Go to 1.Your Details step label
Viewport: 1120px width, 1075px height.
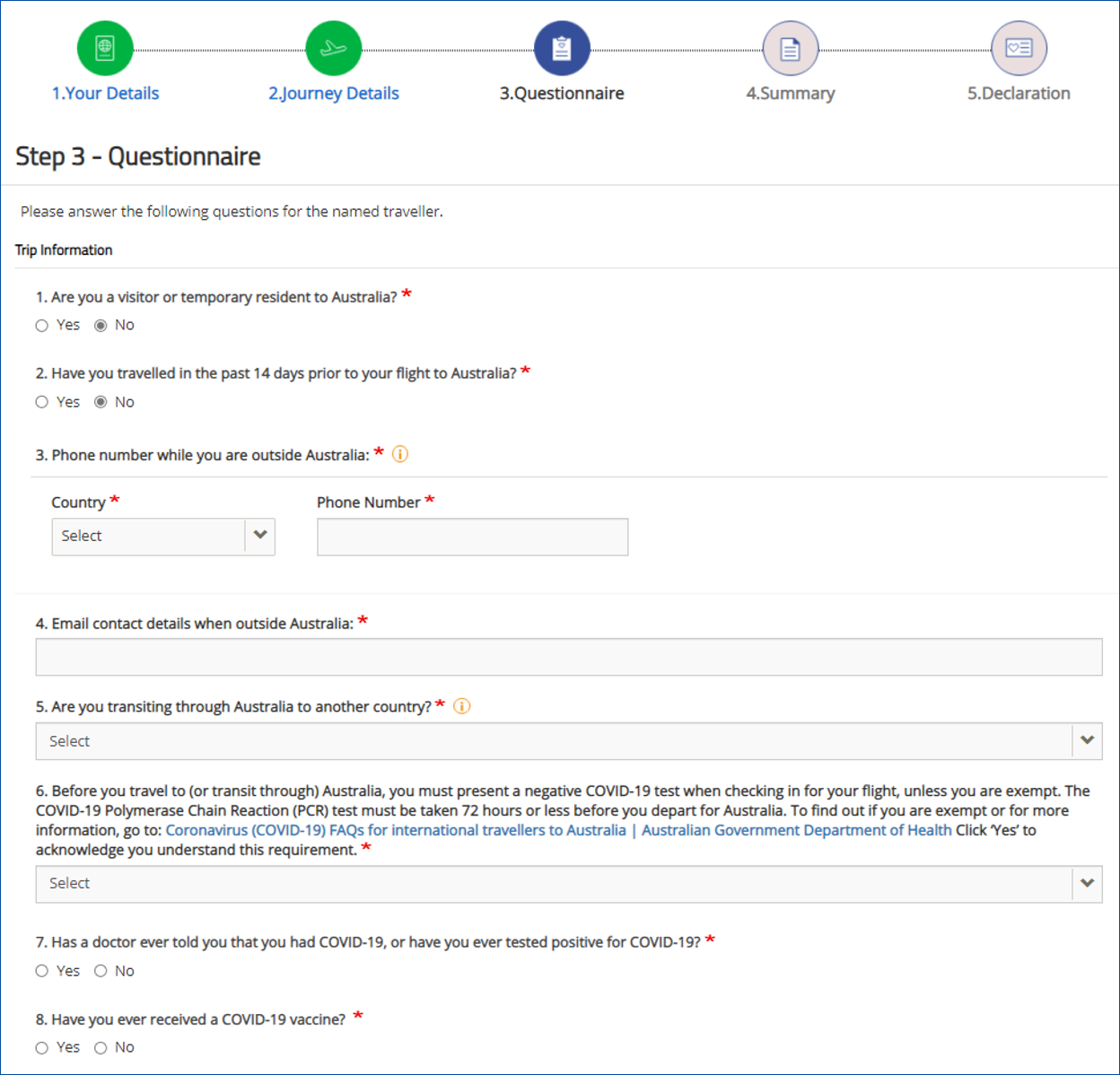[105, 93]
